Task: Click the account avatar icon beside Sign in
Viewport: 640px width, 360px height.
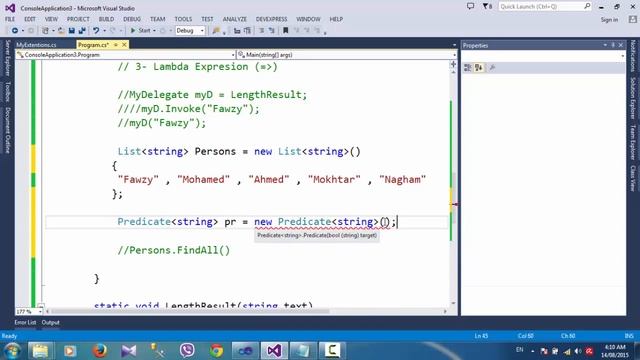Action: tap(633, 19)
